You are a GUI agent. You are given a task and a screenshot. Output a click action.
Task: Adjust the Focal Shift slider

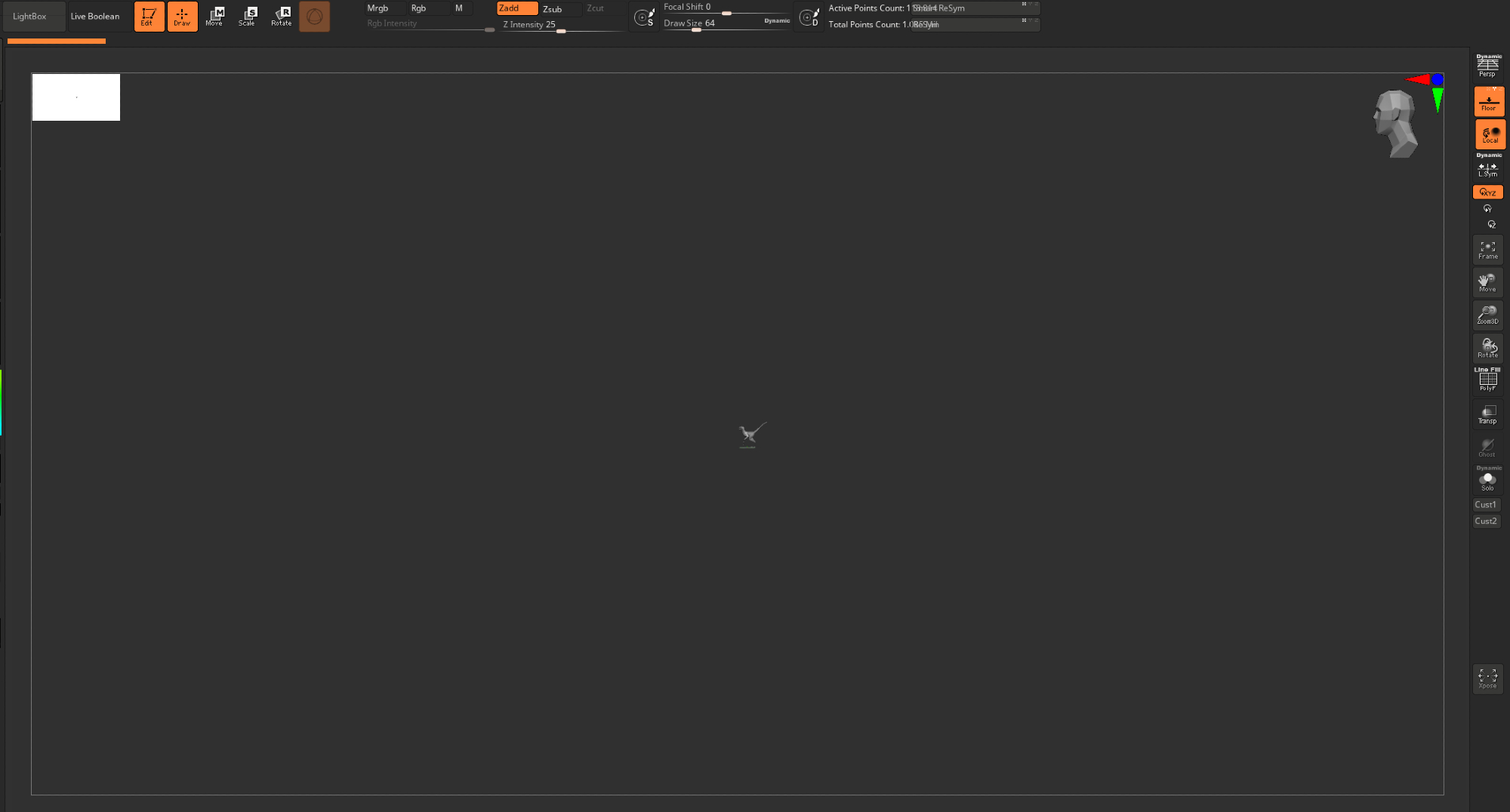point(726,8)
